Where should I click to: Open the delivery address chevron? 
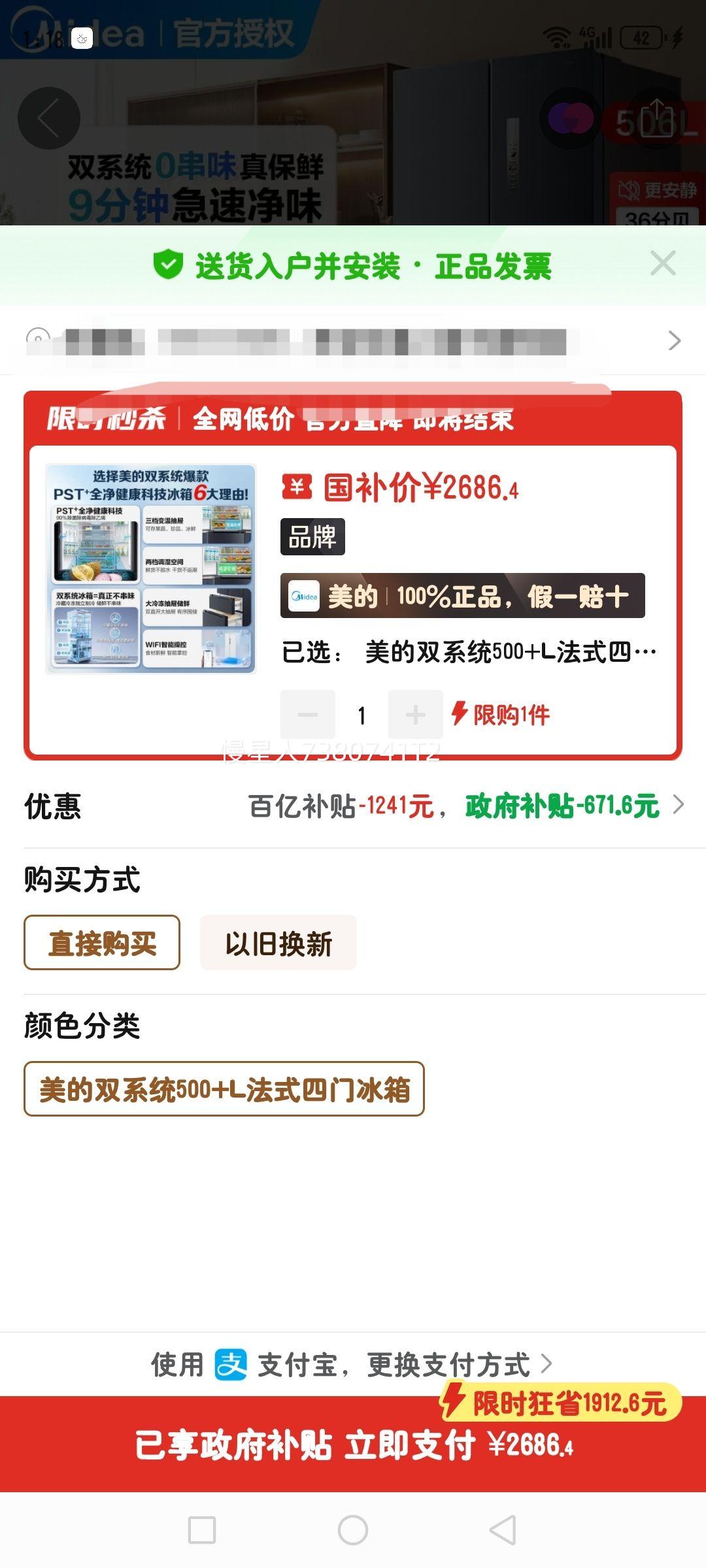coord(675,340)
